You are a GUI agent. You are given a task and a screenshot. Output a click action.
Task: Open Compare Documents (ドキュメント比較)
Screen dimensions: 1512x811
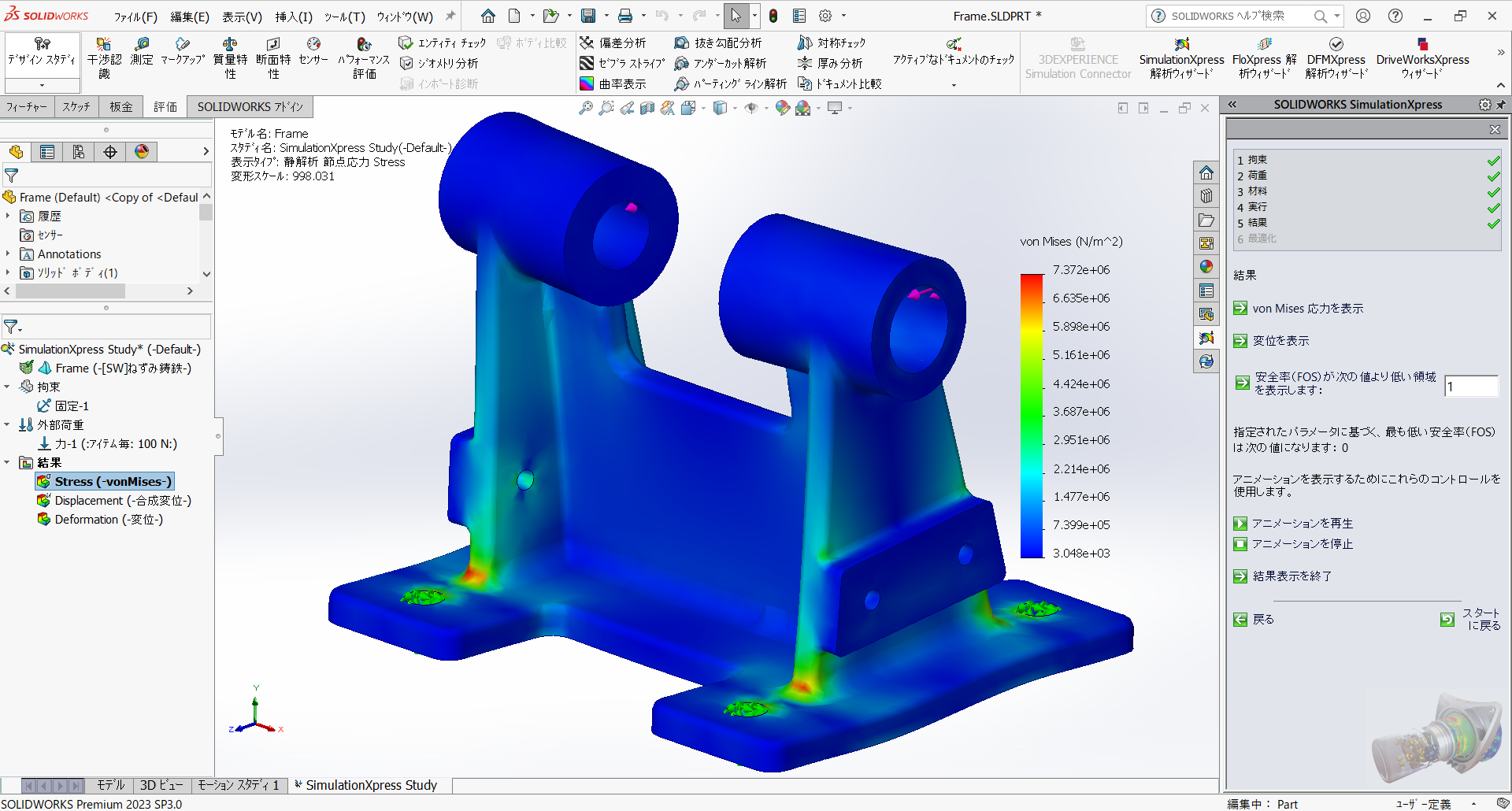pos(839,83)
